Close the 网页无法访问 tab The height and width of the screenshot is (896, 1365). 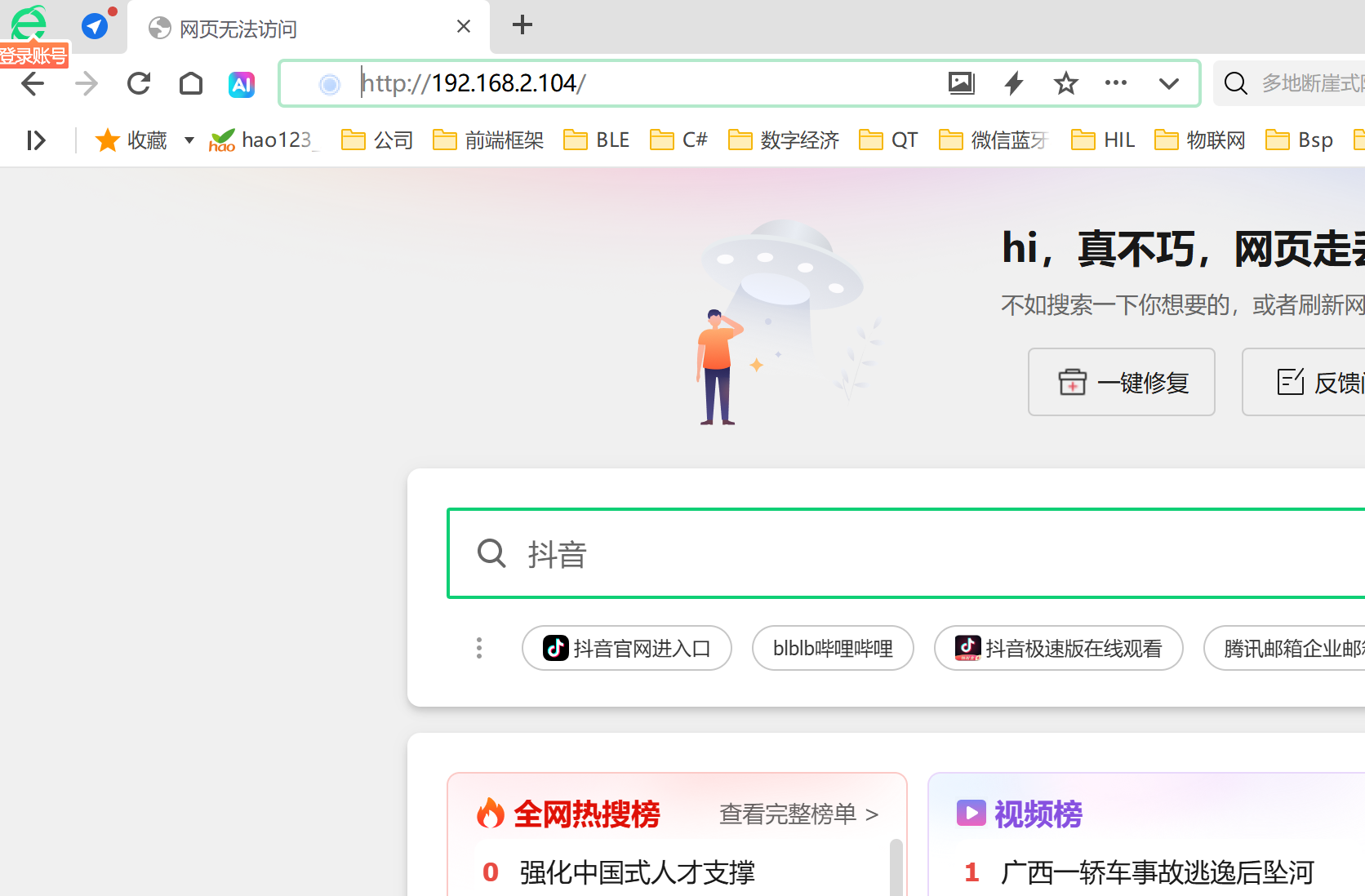tap(464, 27)
